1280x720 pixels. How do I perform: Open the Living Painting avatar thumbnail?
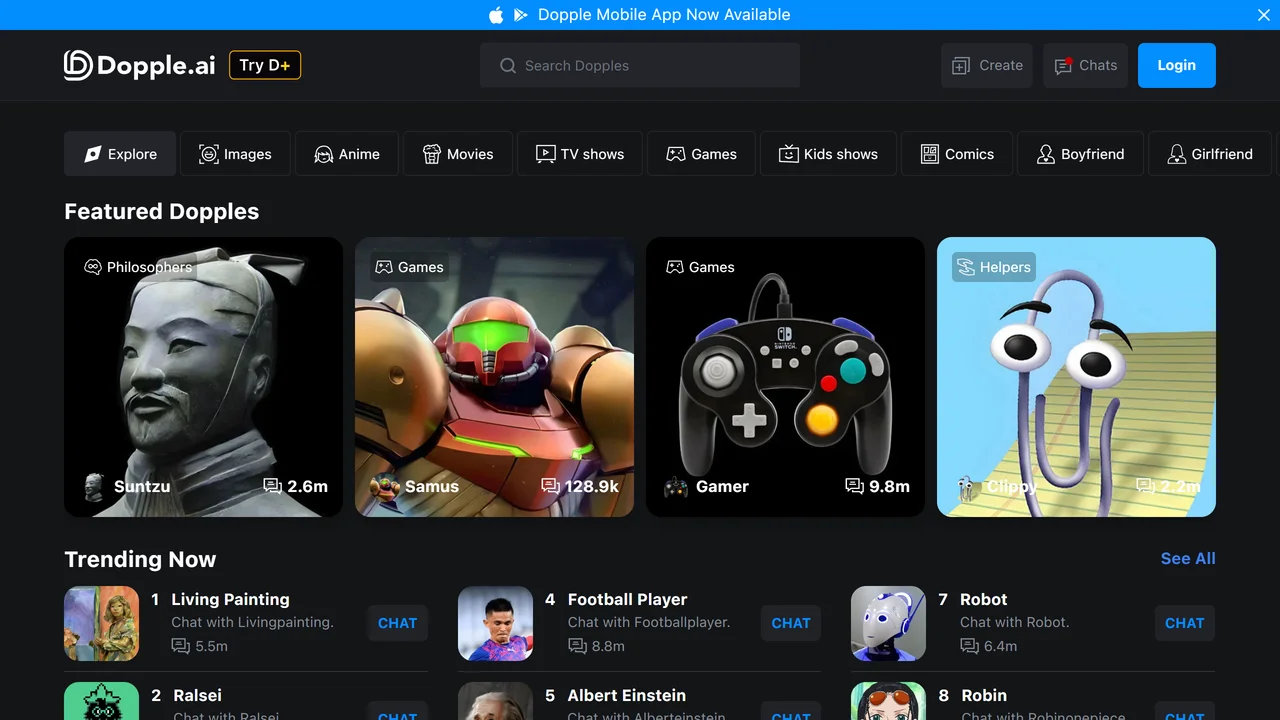pyautogui.click(x=101, y=623)
